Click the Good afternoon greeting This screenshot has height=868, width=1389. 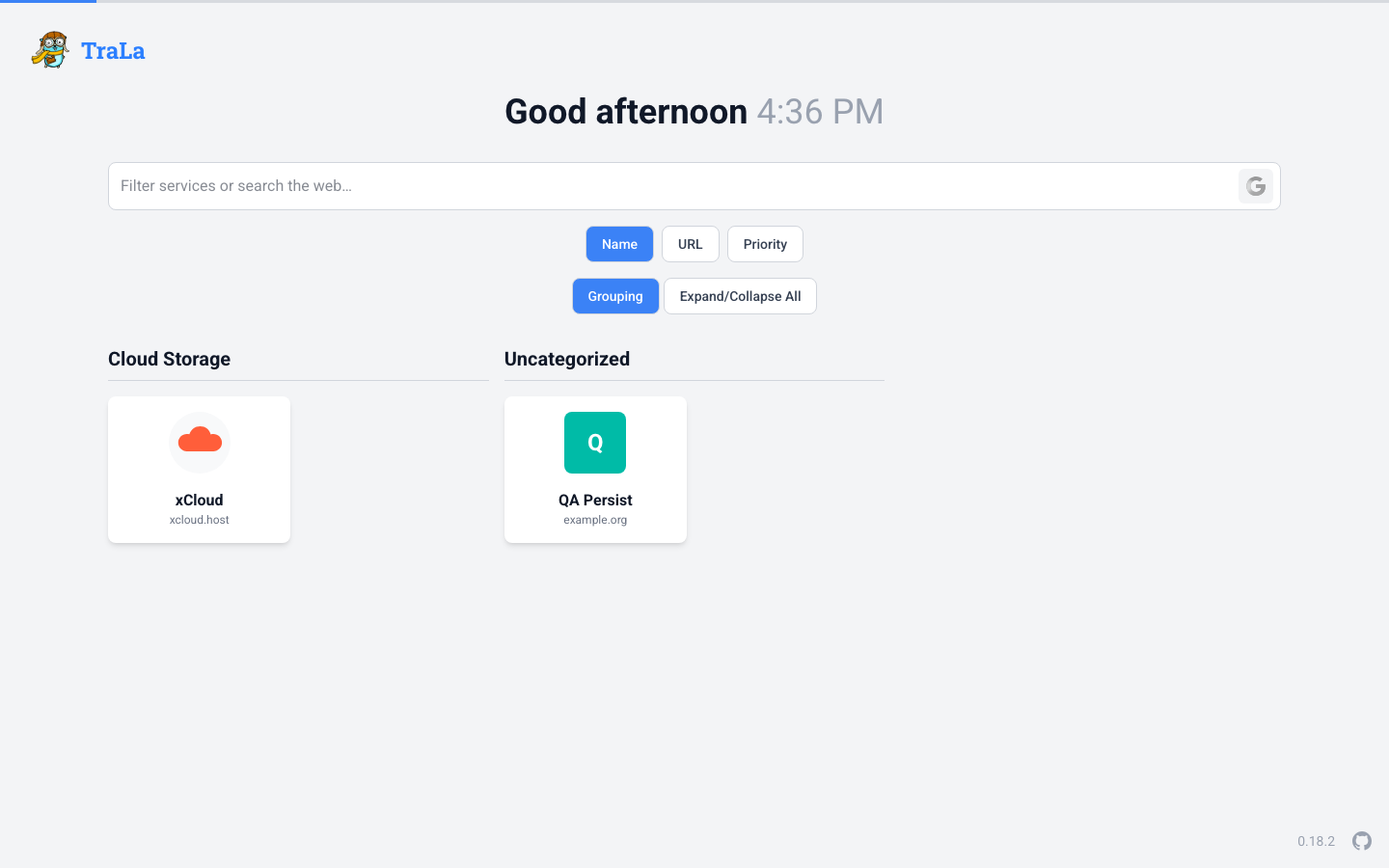click(x=626, y=112)
